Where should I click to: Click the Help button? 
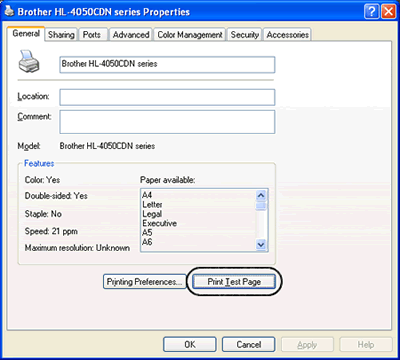click(366, 344)
